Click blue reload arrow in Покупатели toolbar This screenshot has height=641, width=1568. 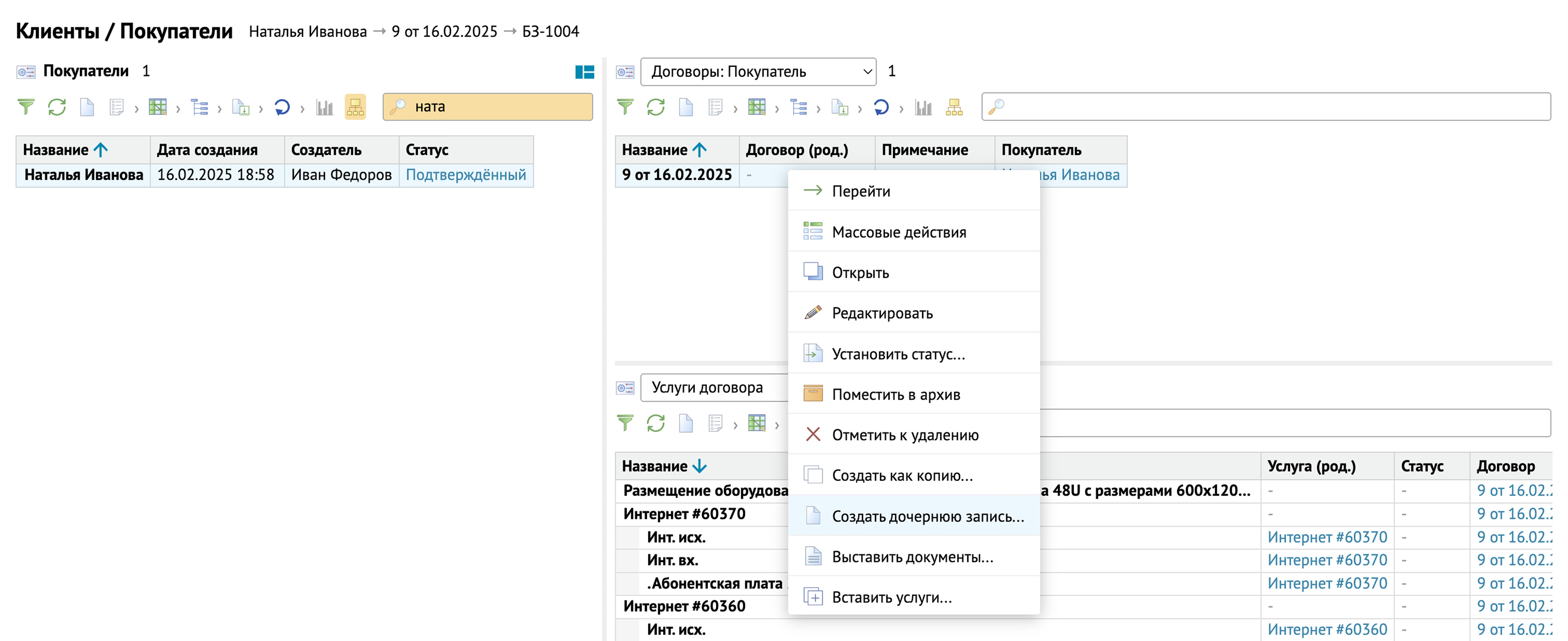click(282, 107)
